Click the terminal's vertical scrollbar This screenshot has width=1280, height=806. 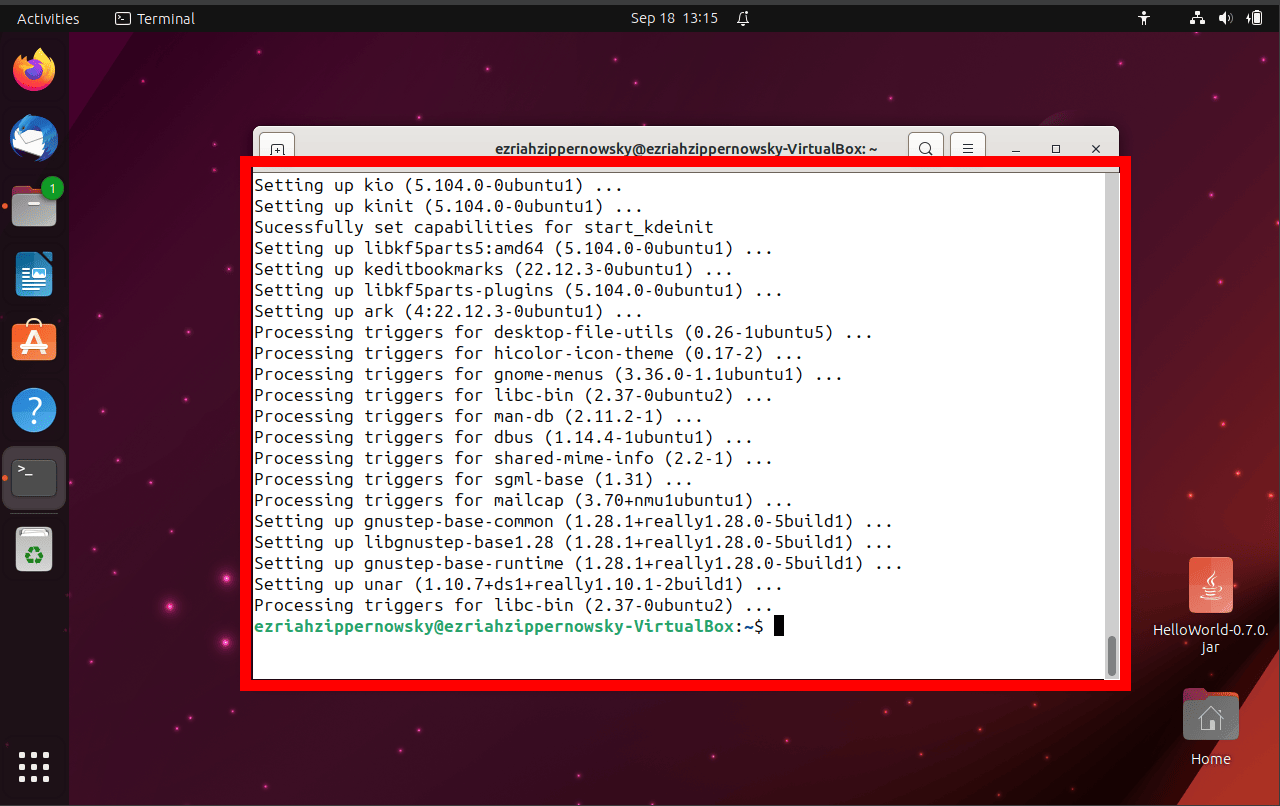[x=1111, y=655]
